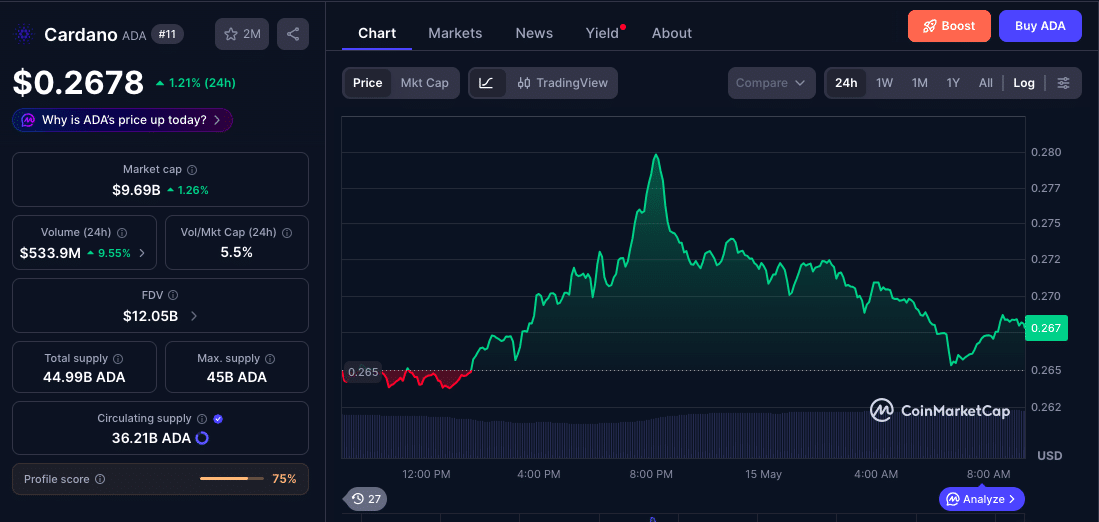Screen dimensions: 1099x522
Task: Click the 8:00 PM time axis label
Action: pyautogui.click(x=650, y=474)
